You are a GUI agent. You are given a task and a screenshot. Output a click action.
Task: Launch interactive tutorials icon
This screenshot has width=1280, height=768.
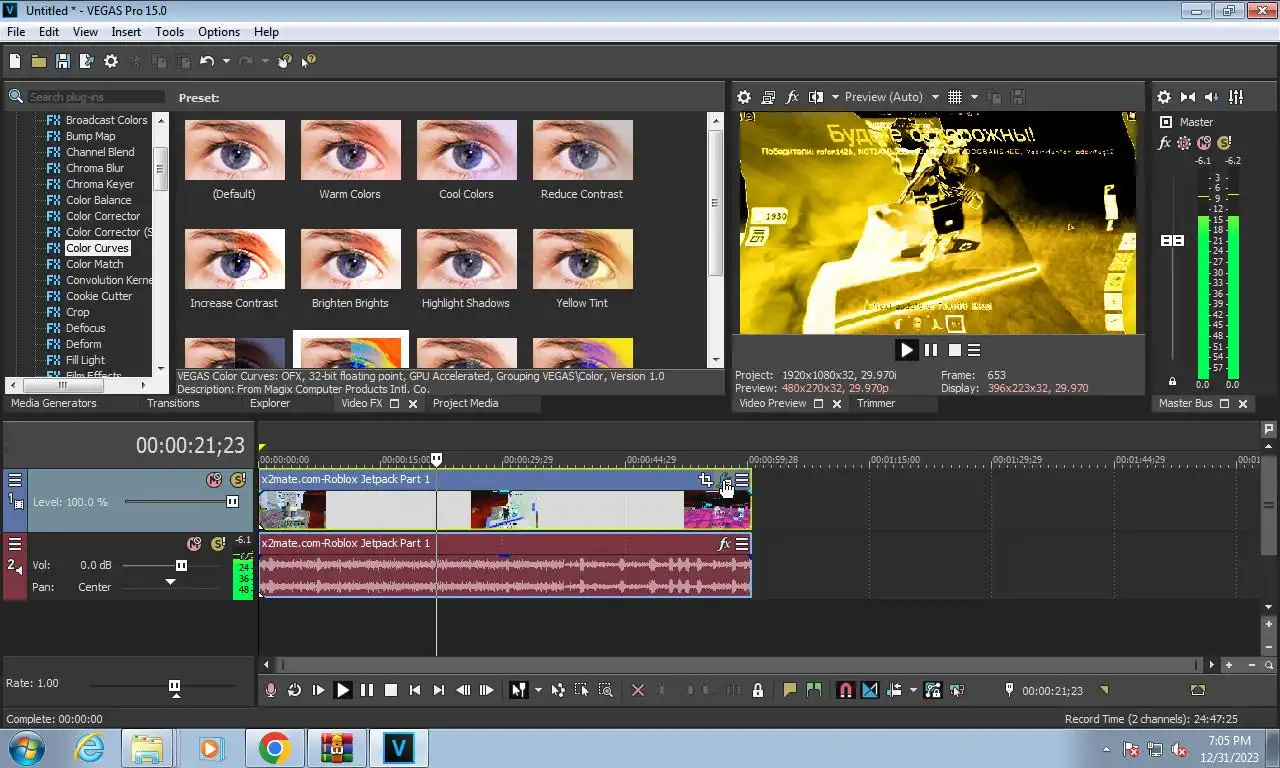[285, 61]
